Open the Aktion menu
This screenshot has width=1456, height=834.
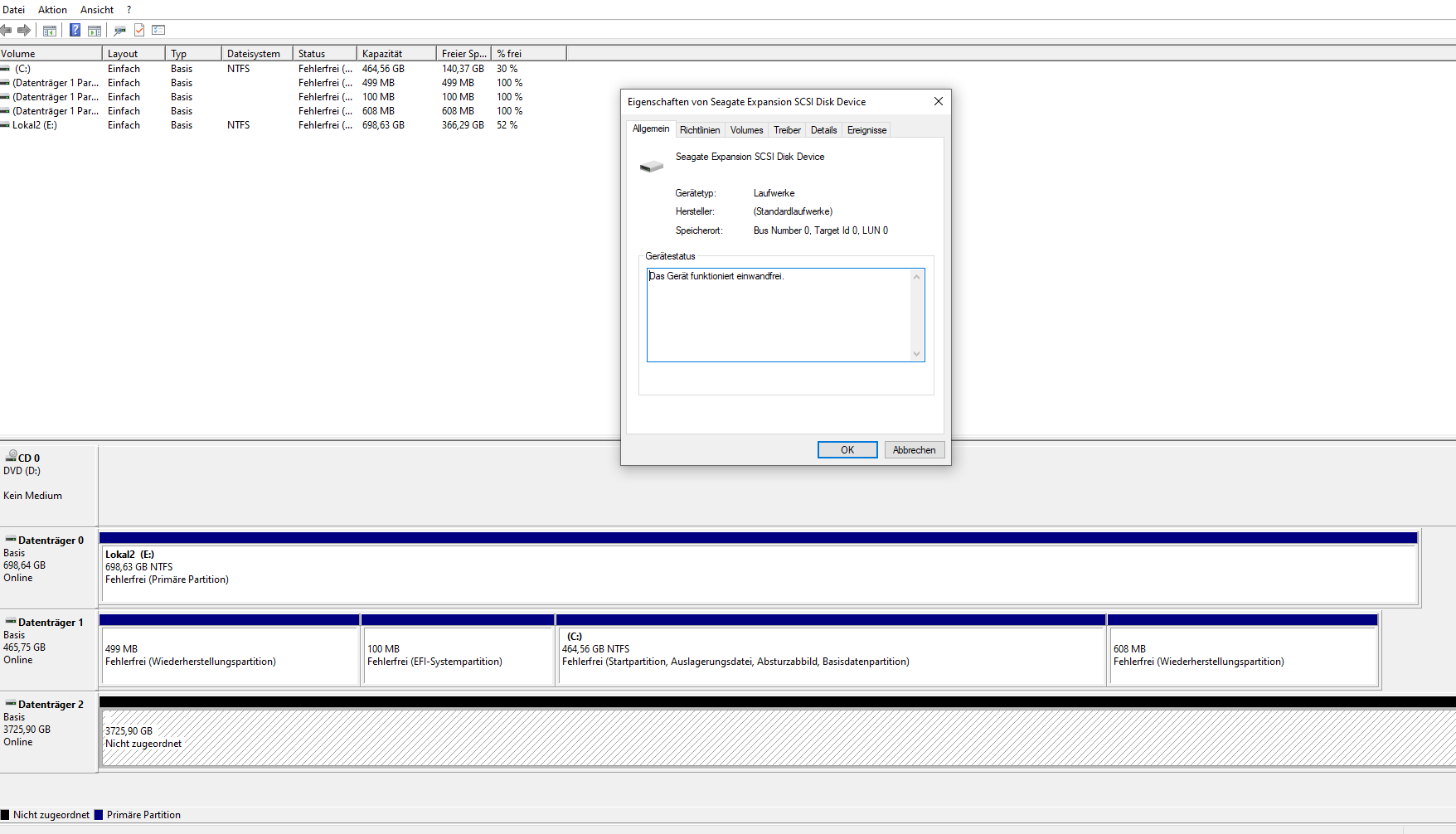click(x=52, y=10)
